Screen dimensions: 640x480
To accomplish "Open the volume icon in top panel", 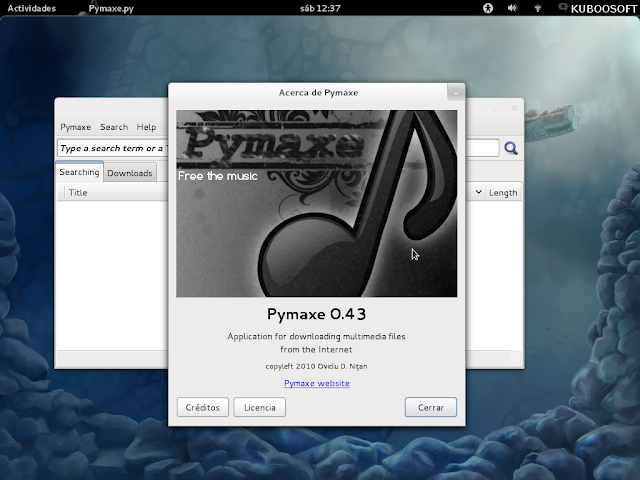I will pyautogui.click(x=512, y=8).
